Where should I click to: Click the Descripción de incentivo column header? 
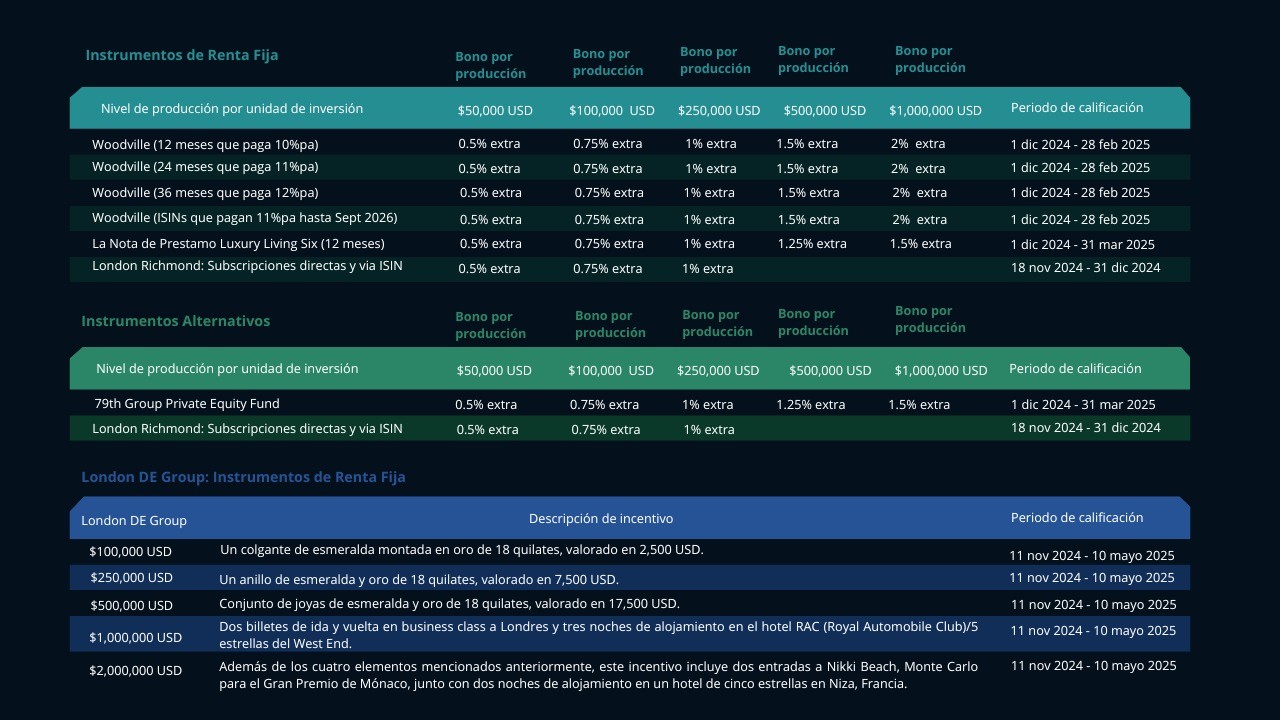600,519
